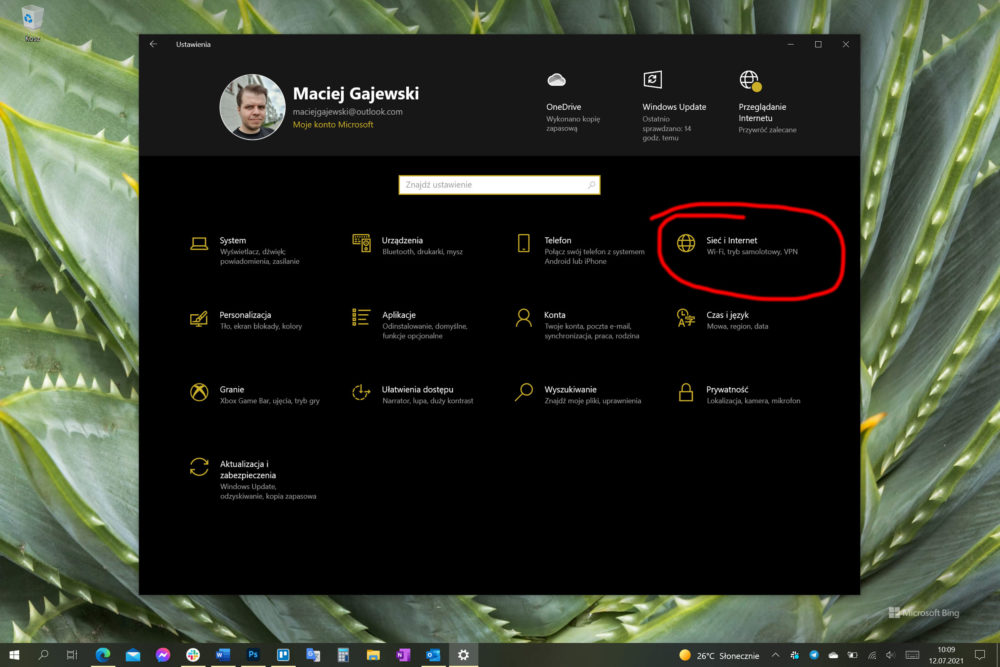1000x667 pixels.
Task: Click the volume speaker tray icon
Action: (891, 655)
